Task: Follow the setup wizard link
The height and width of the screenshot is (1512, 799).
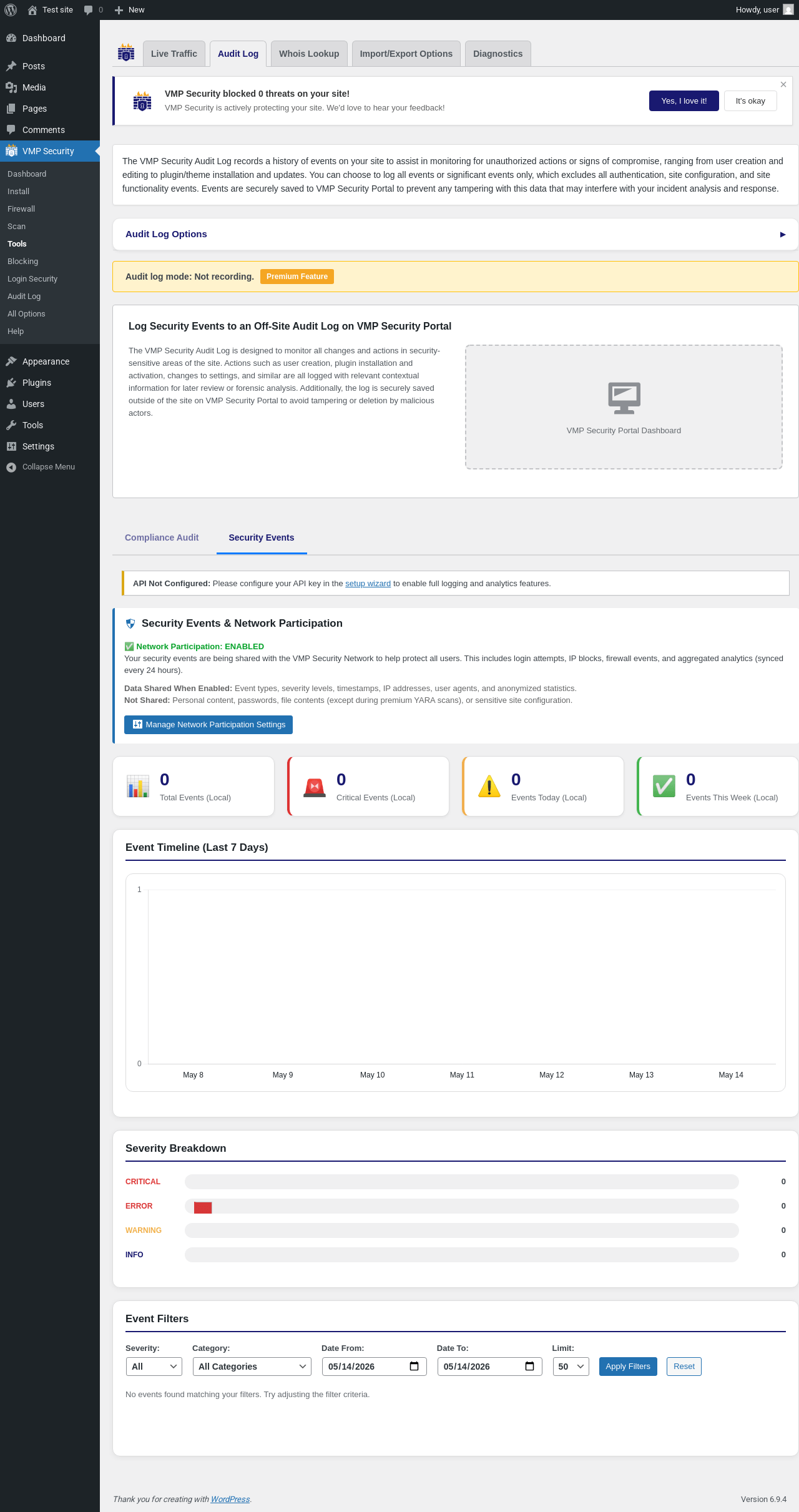Action: pos(368,584)
